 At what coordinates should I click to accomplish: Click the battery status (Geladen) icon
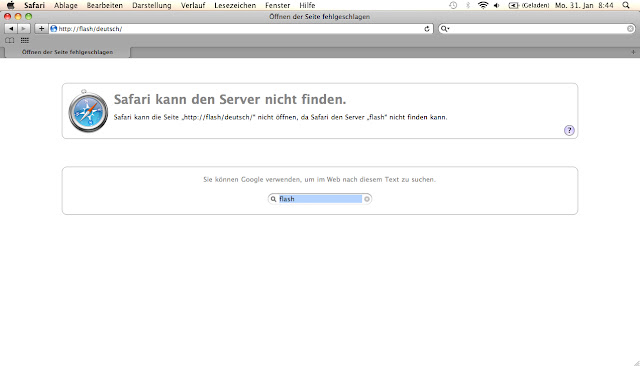coord(529,5)
